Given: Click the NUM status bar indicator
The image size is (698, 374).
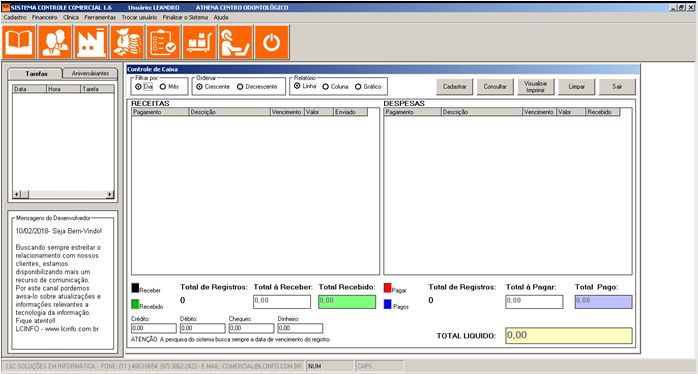Looking at the screenshot, I should pyautogui.click(x=330, y=366).
